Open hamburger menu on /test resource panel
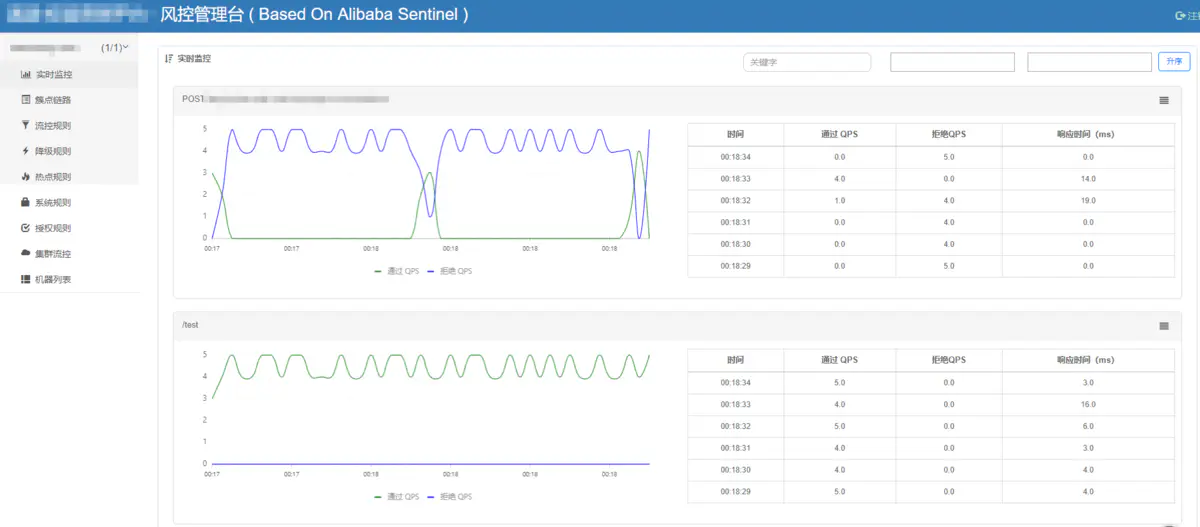Screen dimensions: 1200x527 tap(1164, 326)
